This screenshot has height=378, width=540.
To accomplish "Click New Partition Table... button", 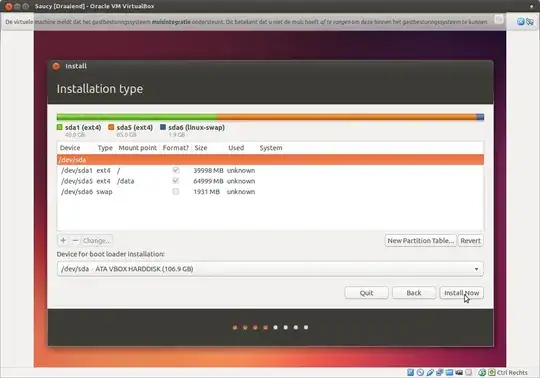I will (420, 240).
